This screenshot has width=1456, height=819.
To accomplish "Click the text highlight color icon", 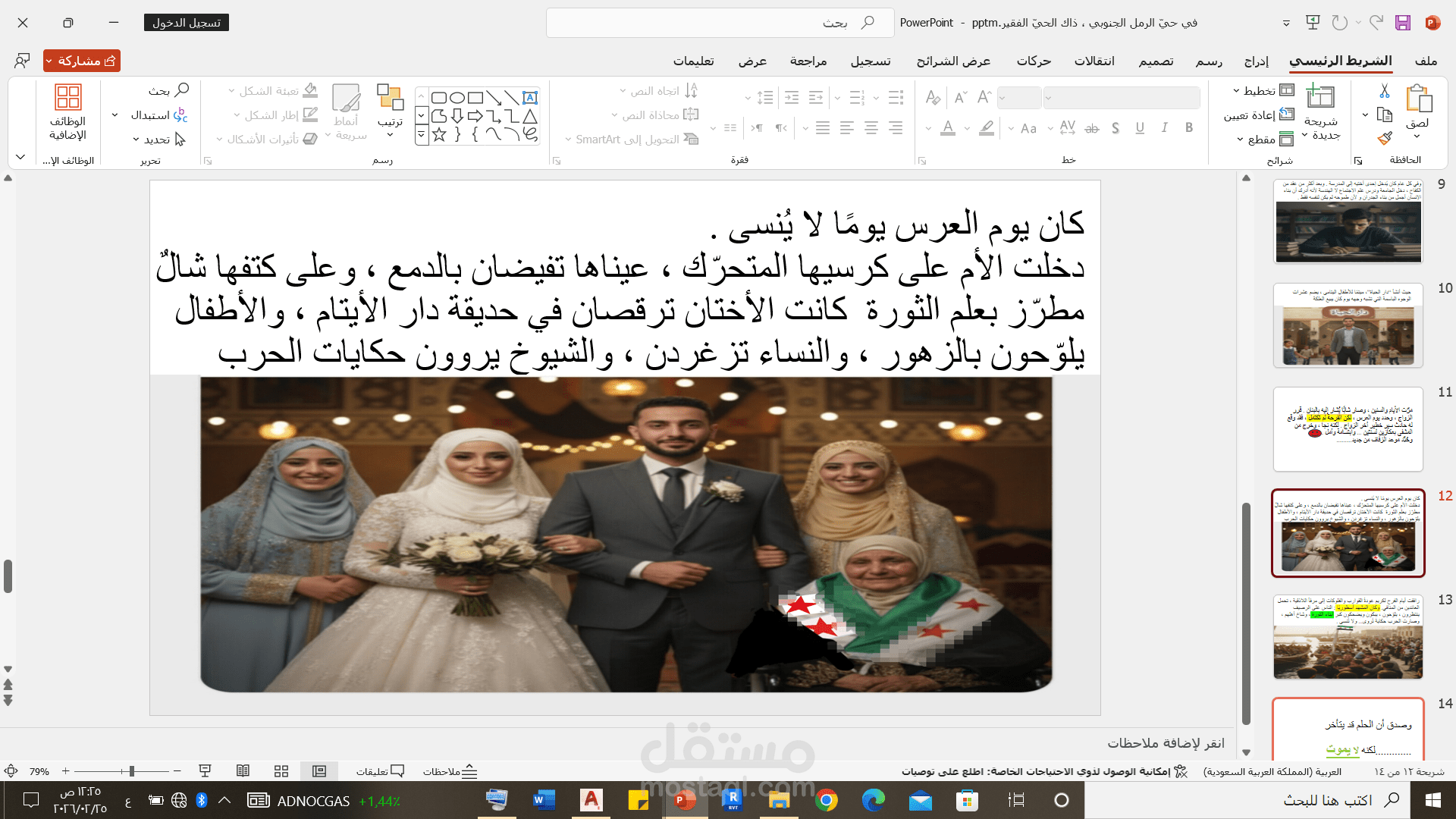I will 986,128.
